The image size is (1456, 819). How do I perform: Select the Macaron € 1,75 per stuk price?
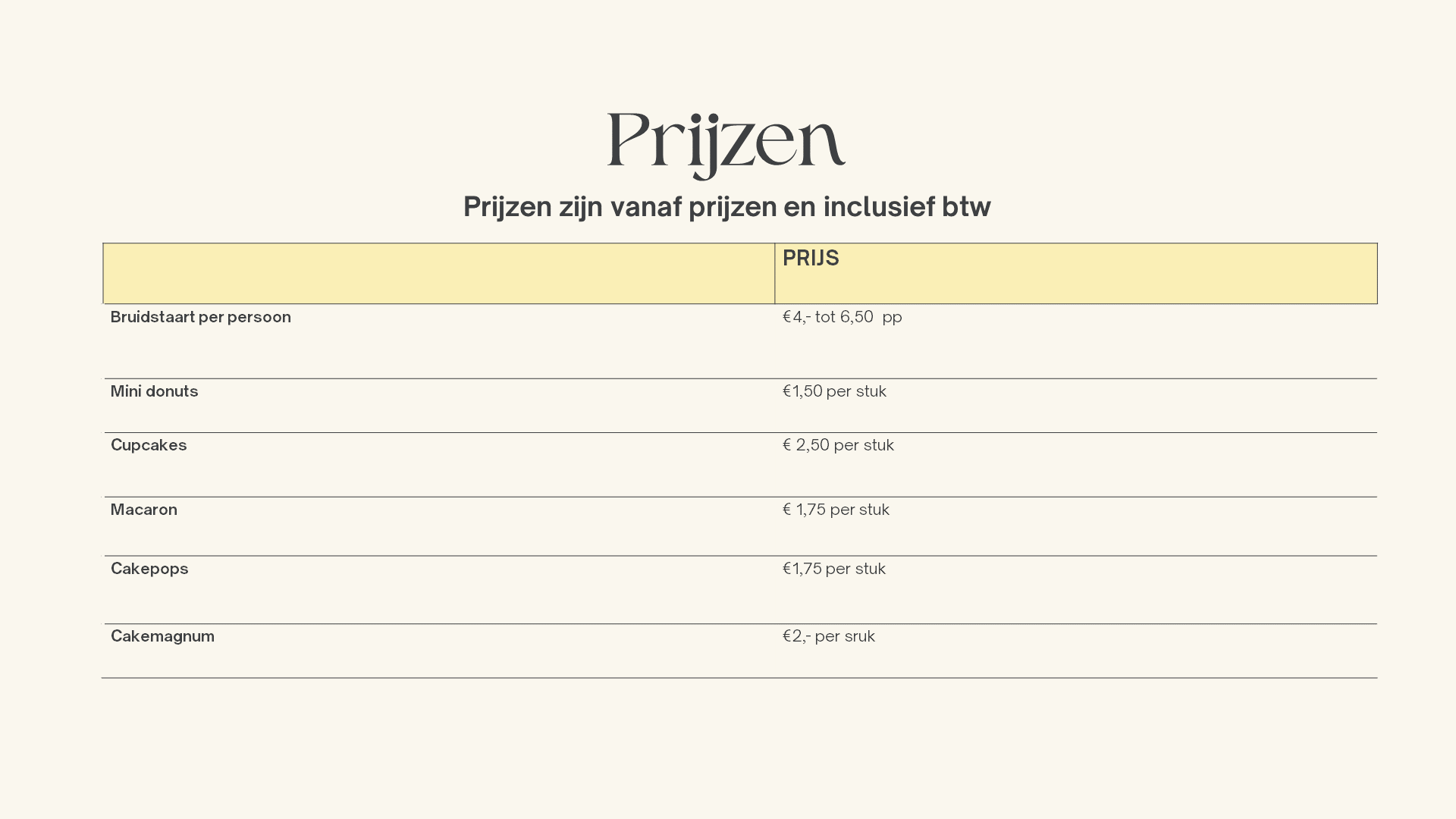[836, 510]
